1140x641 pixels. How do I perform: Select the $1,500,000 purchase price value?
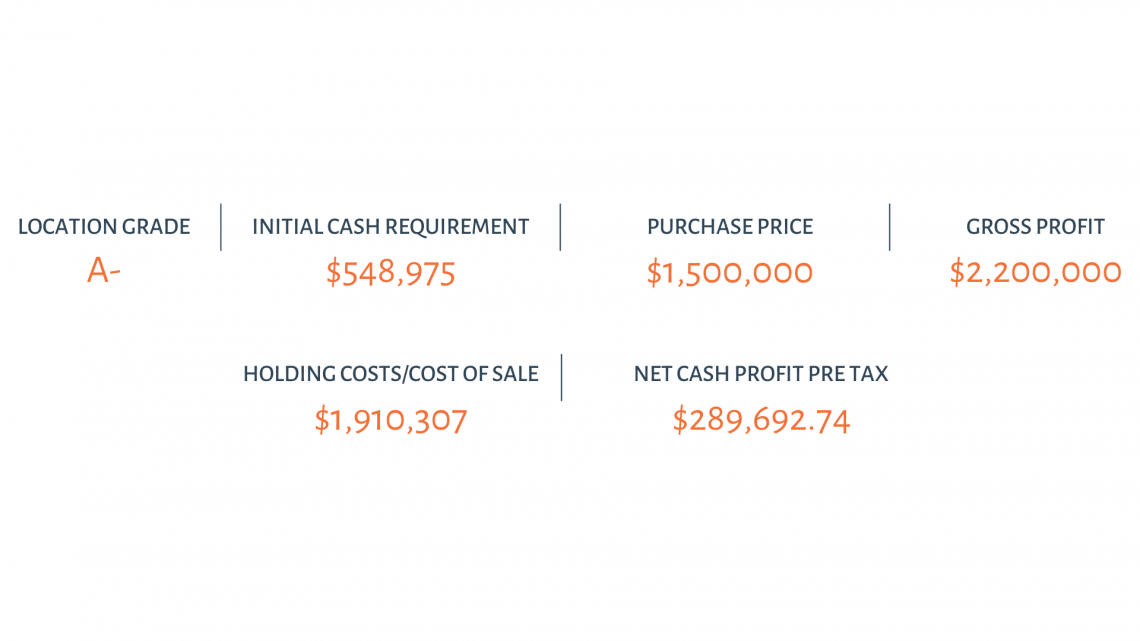[729, 273]
